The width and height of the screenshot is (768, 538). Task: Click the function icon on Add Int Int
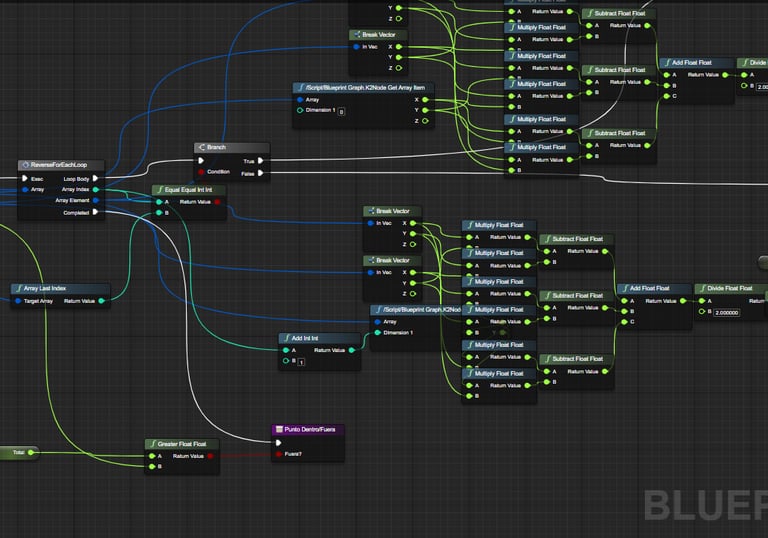287,338
